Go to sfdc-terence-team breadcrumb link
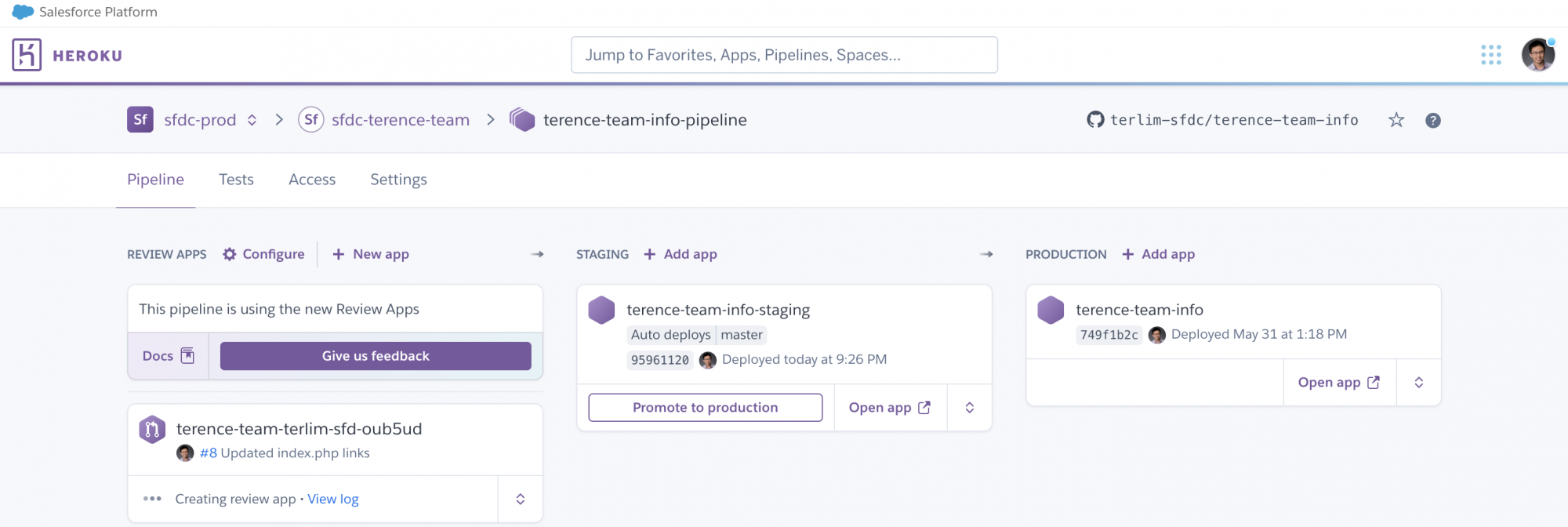Screen dimensions: 1568x527 coord(401,120)
